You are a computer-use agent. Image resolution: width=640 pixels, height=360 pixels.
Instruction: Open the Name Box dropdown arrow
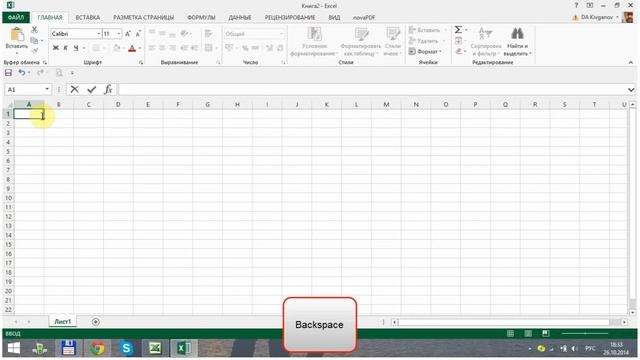[47, 89]
